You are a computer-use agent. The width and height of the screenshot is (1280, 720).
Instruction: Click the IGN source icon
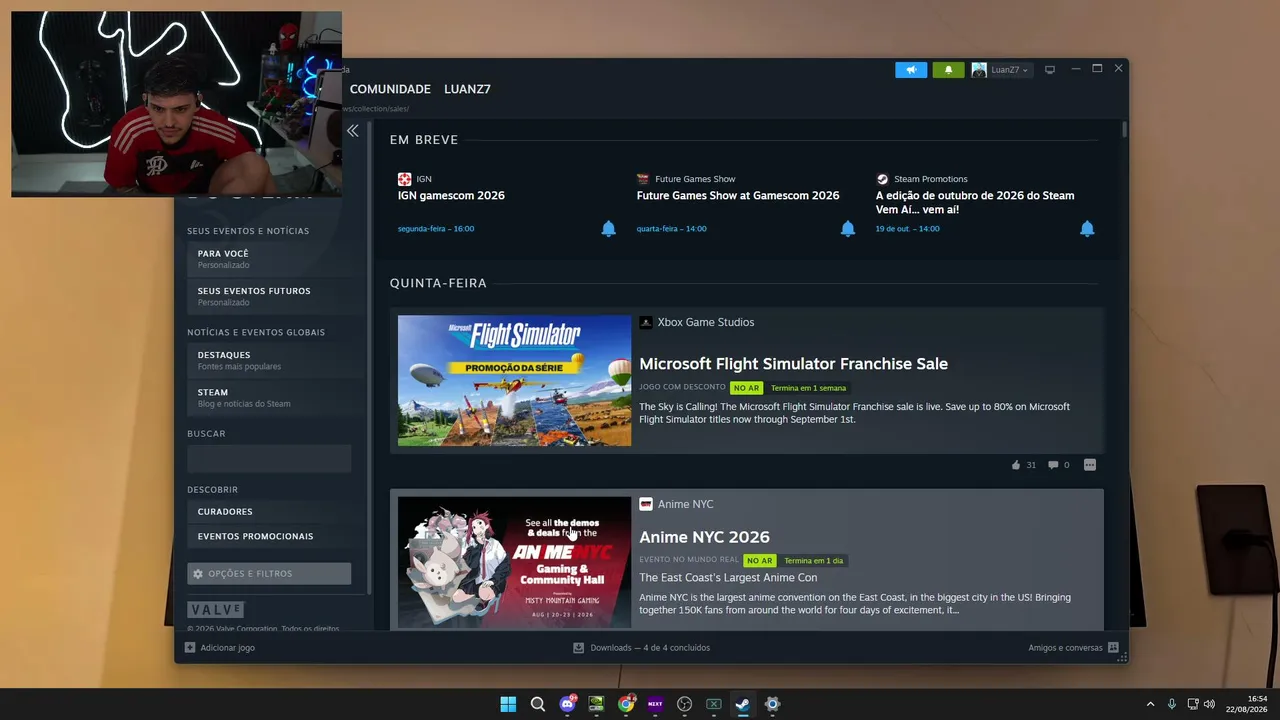(404, 179)
